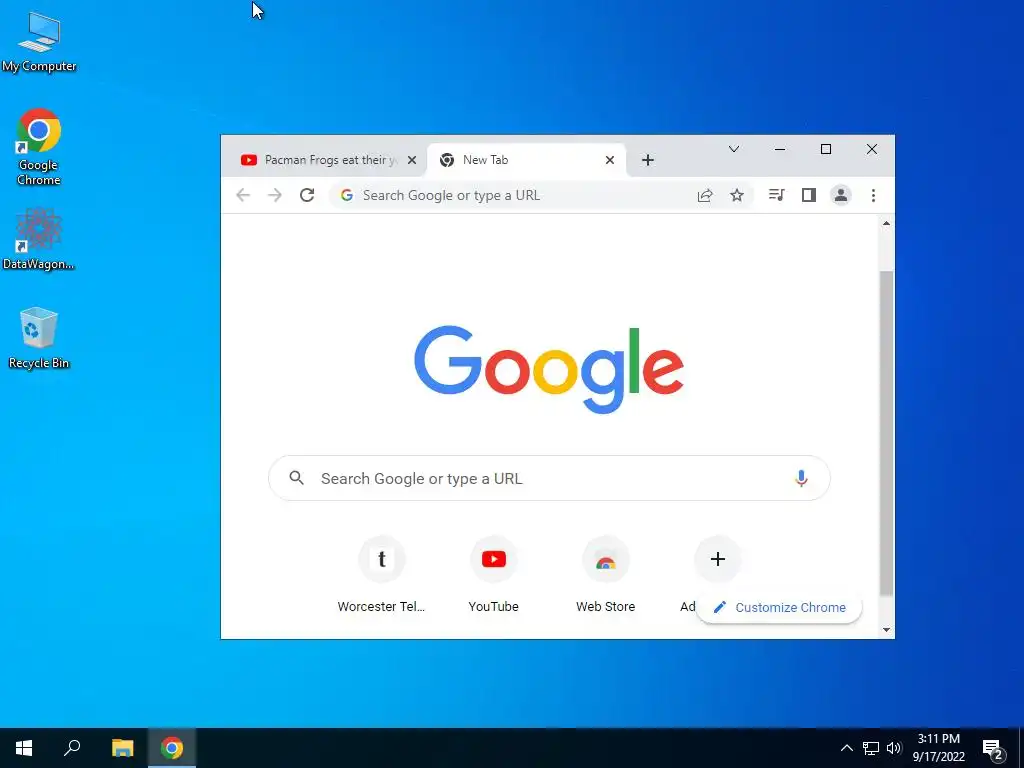1024x768 pixels.
Task: Bookmark this tab with the star icon
Action: pos(737,195)
